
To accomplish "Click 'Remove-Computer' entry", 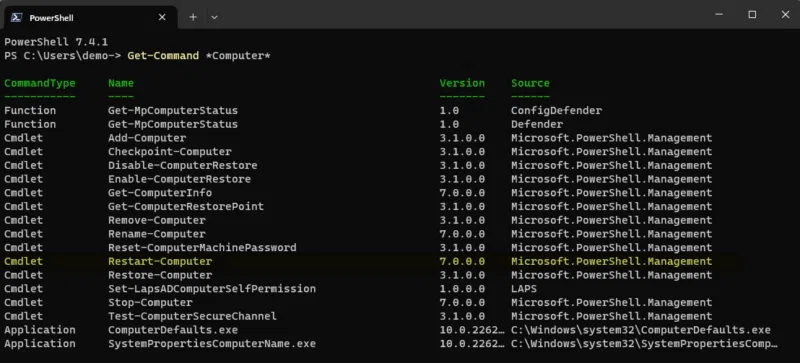I will [x=157, y=221].
